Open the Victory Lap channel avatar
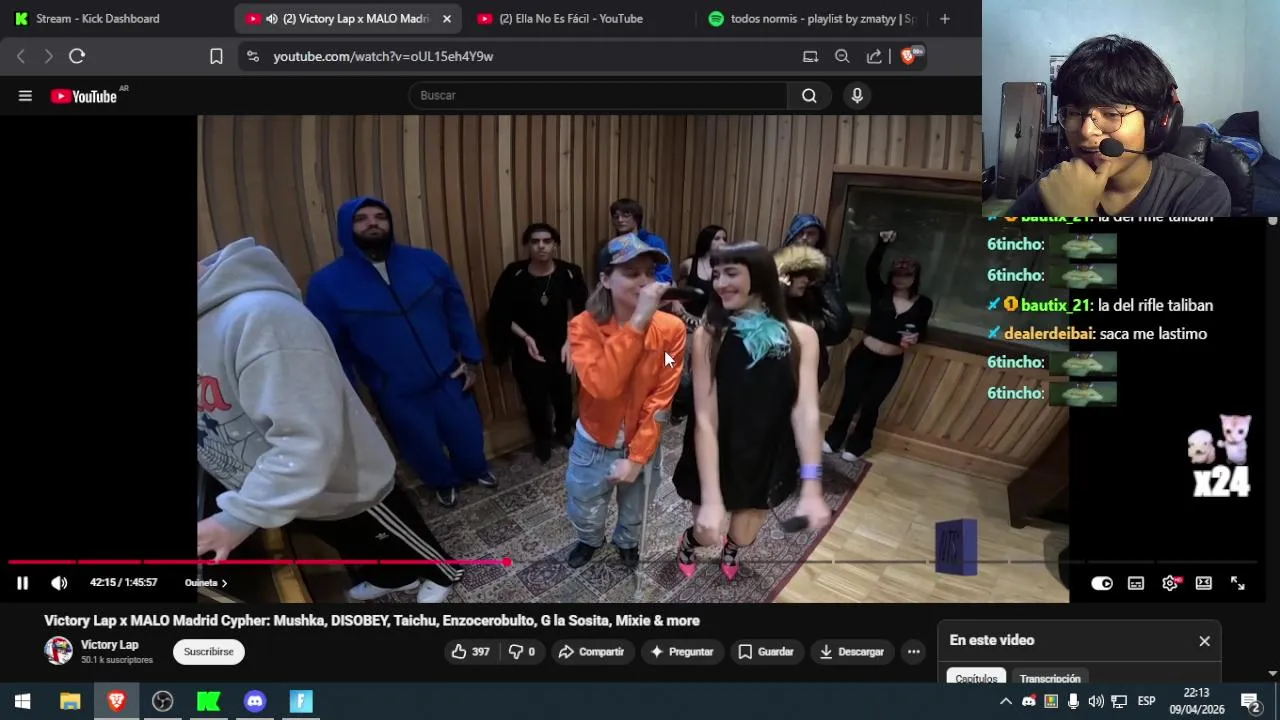Screen dimensions: 1280x720 (58, 651)
